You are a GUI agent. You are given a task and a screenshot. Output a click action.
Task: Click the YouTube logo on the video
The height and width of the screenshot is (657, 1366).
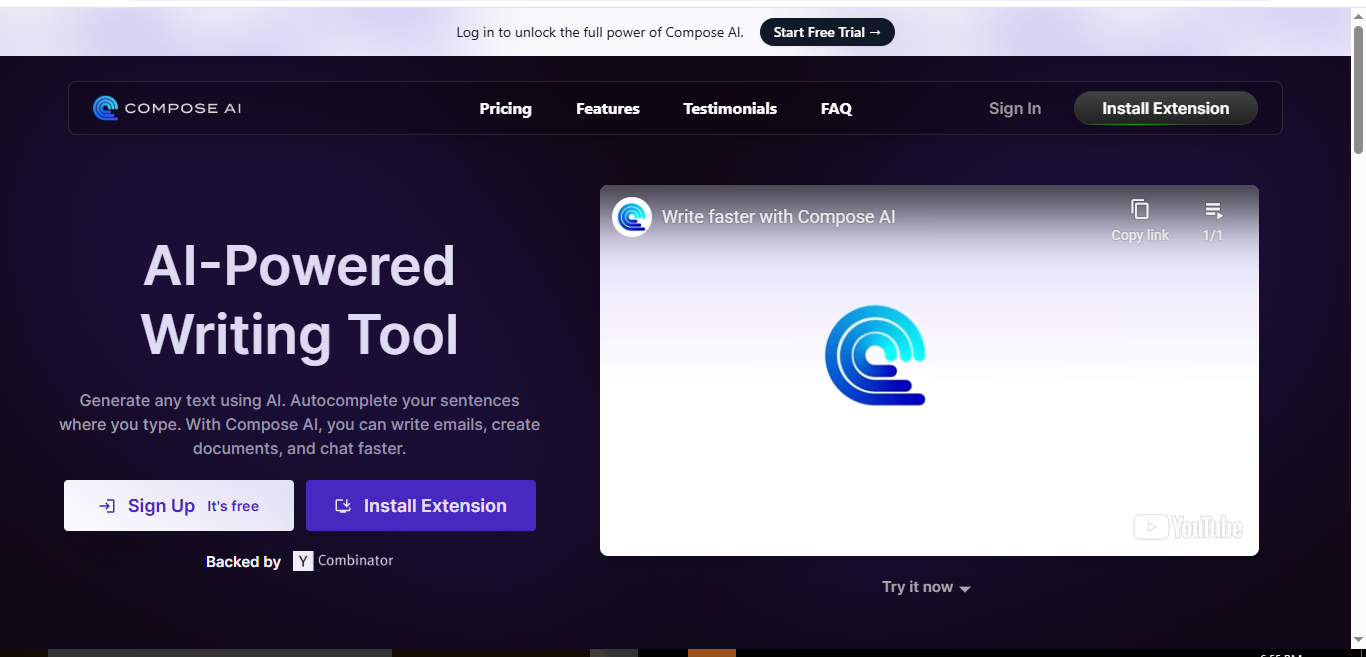click(x=1188, y=527)
